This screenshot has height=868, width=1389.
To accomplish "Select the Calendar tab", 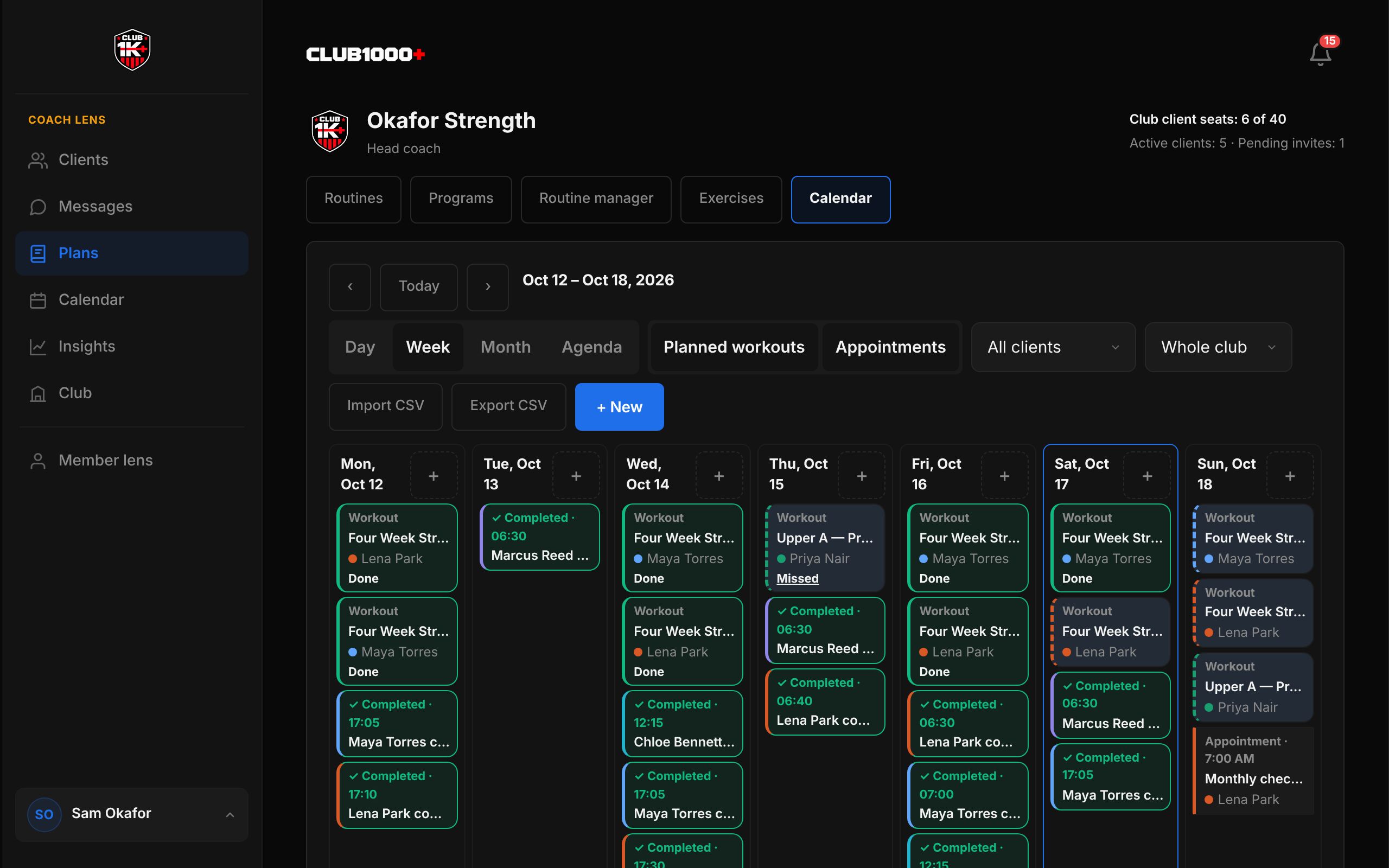I will click(840, 199).
